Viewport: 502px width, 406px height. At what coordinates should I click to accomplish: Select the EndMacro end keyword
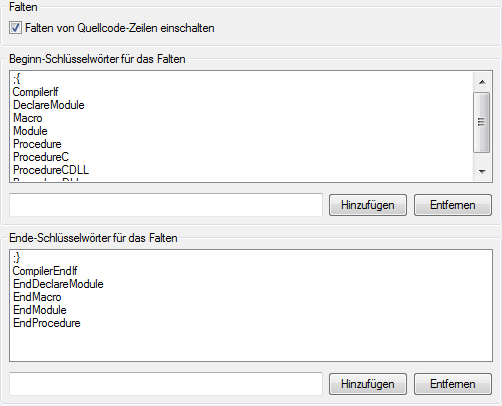[37, 297]
